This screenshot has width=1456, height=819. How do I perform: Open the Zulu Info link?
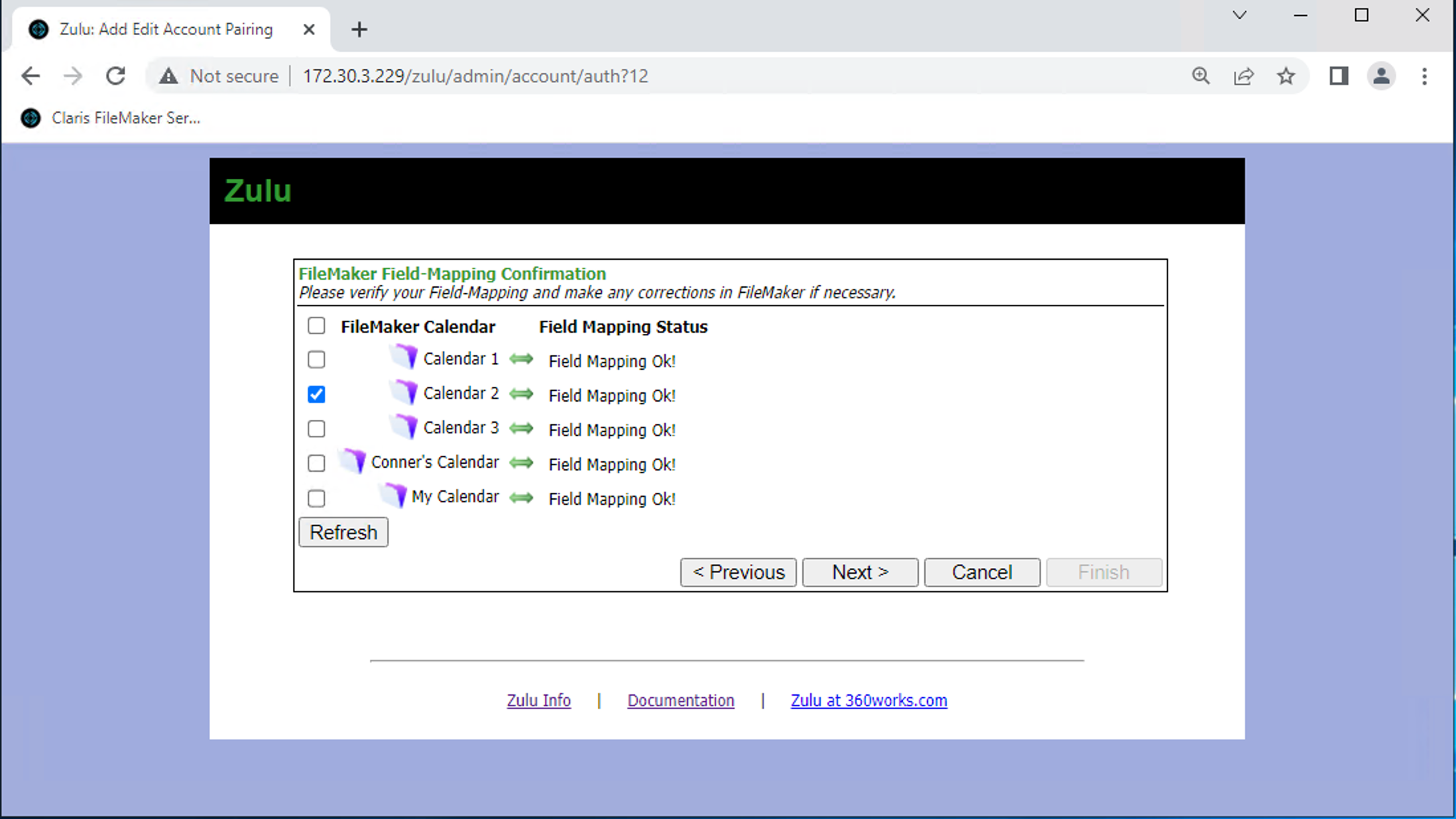pyautogui.click(x=538, y=700)
